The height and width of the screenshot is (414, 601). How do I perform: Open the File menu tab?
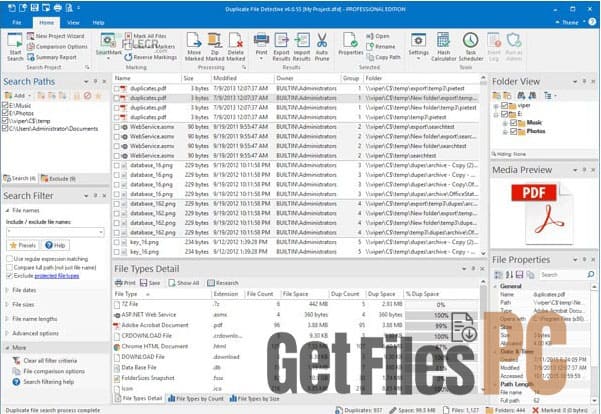pyautogui.click(x=17, y=23)
